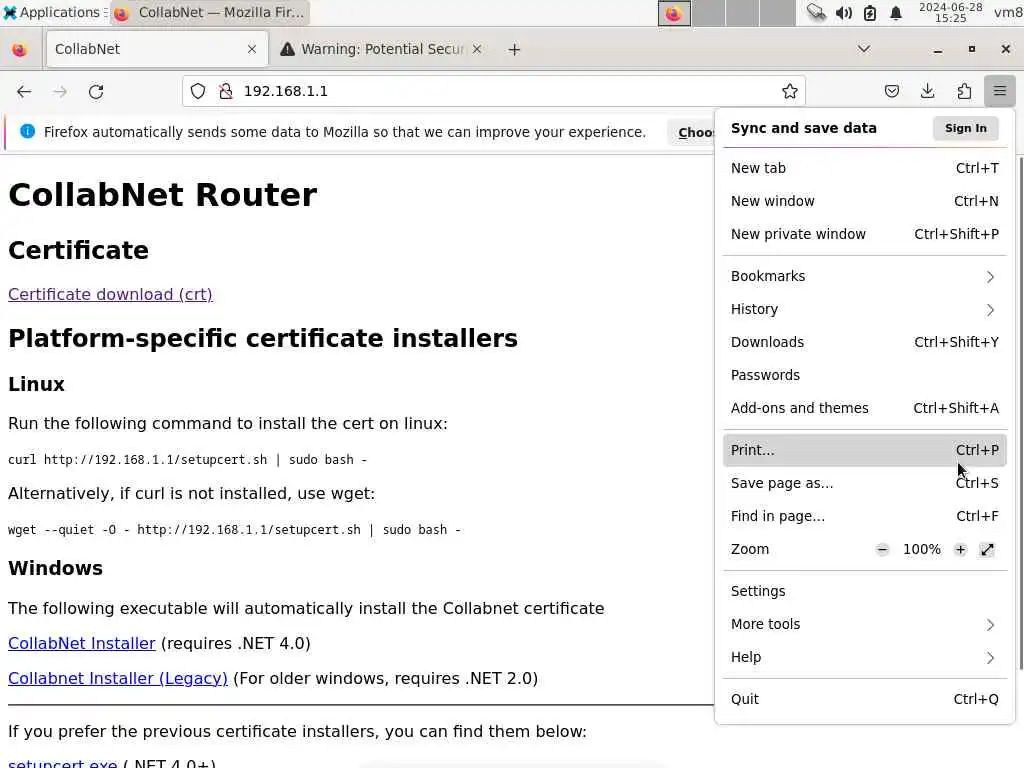This screenshot has width=1024, height=768.
Task: Open the Save to Pocket icon
Action: click(891, 91)
